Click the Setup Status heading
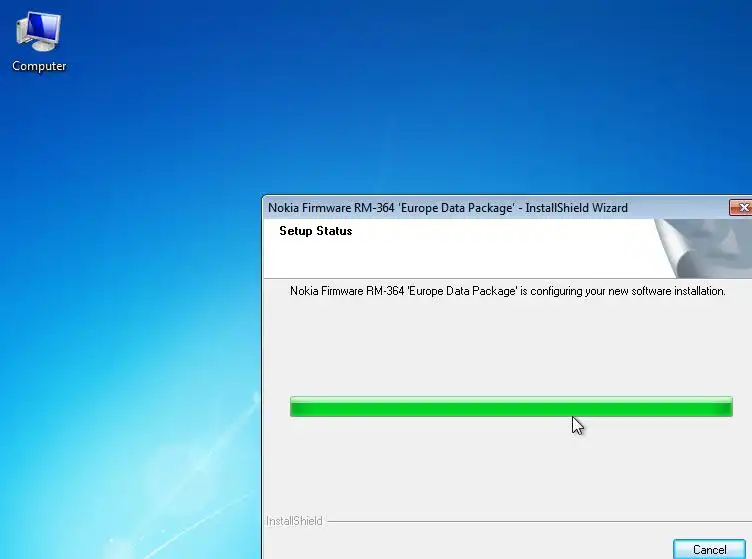Screen dimensions: 752x559 [316, 231]
